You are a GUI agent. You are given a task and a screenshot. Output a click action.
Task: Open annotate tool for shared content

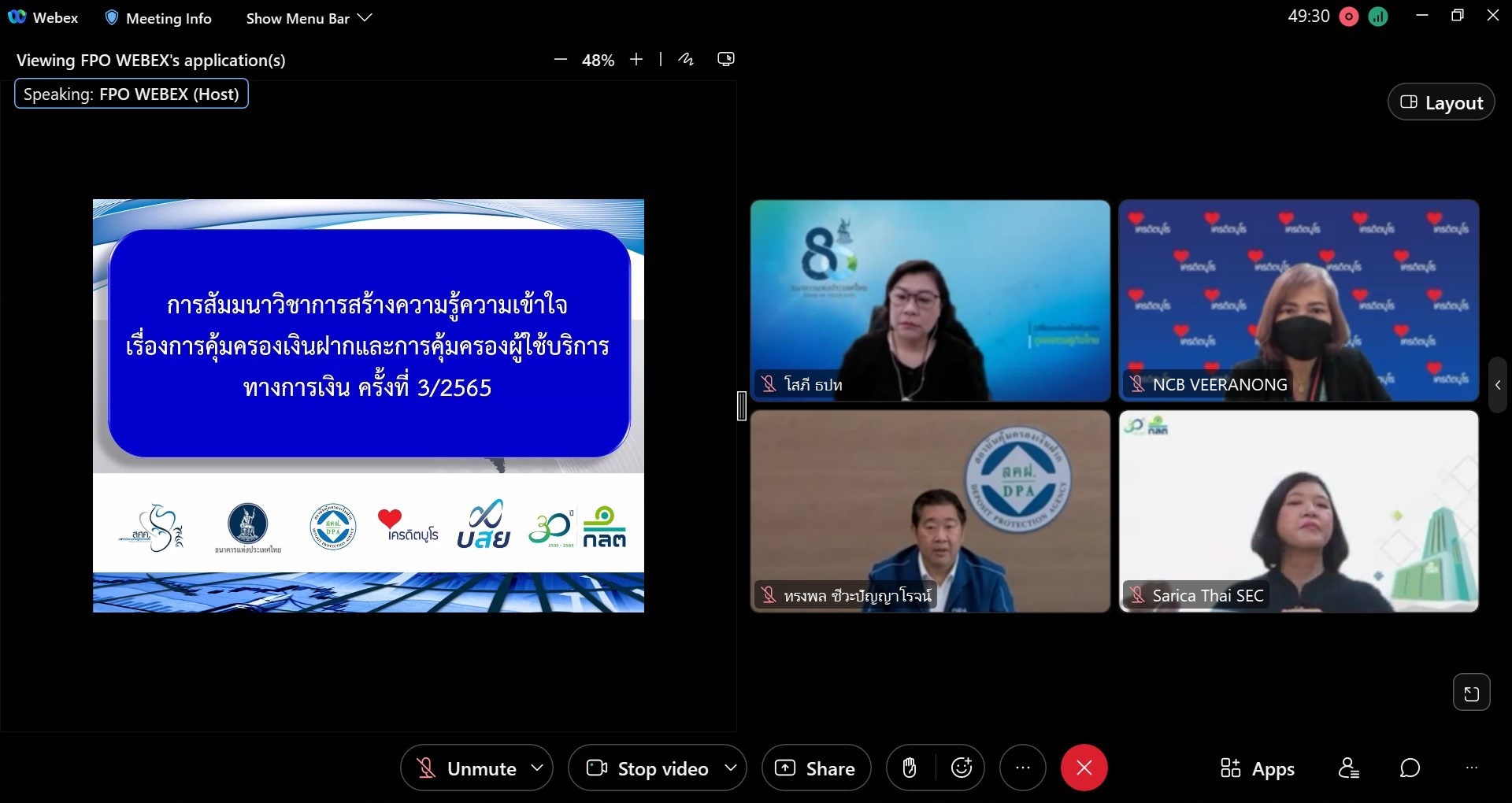686,59
